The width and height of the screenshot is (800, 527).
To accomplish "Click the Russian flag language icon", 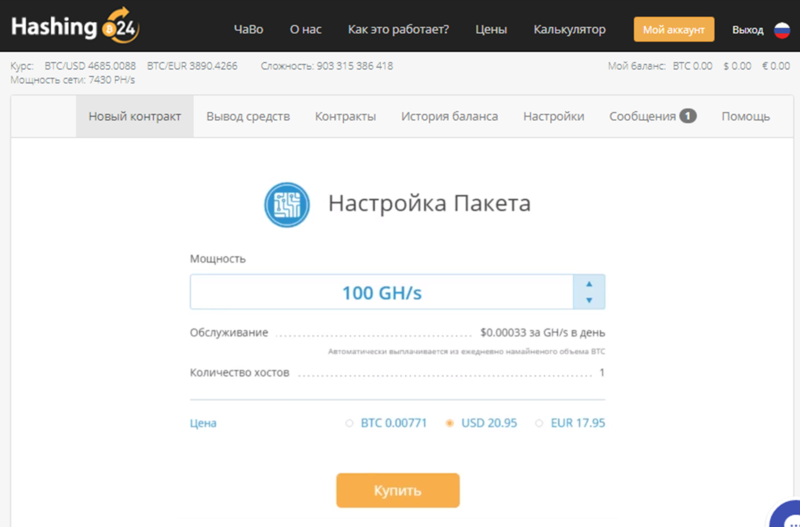I will coord(782,30).
